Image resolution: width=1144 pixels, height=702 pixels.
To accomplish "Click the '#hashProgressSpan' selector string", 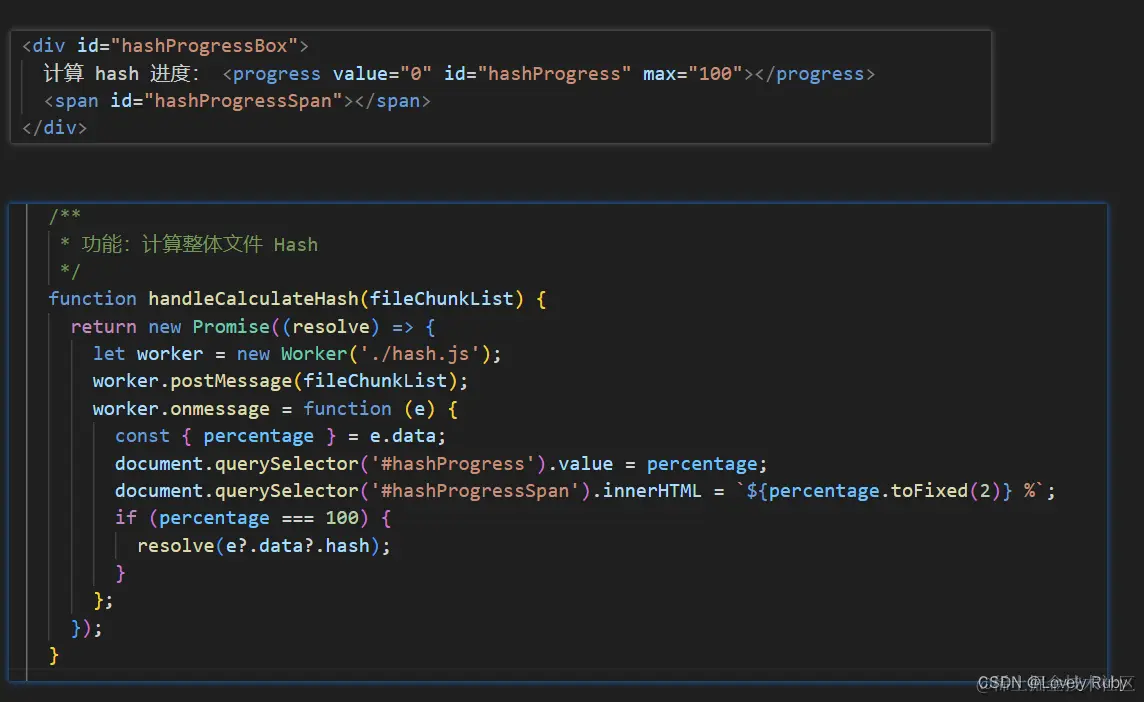I will coord(475,491).
